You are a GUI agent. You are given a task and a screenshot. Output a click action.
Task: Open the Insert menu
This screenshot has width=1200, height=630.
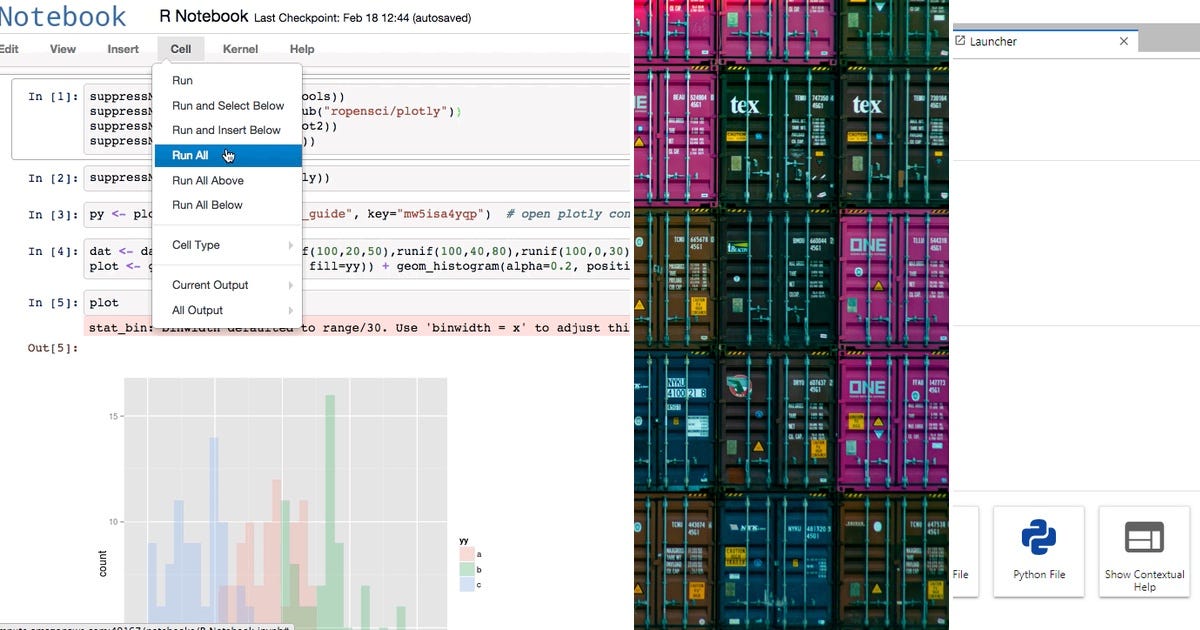pyautogui.click(x=123, y=48)
